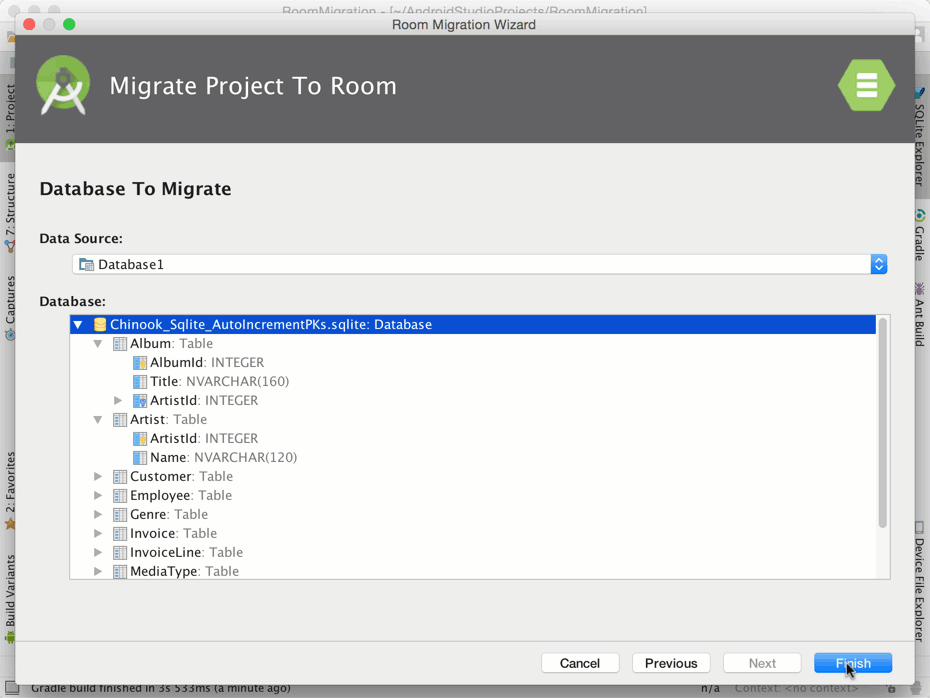The height and width of the screenshot is (698, 930).
Task: Click the Invoice table icon
Action: (x=120, y=534)
